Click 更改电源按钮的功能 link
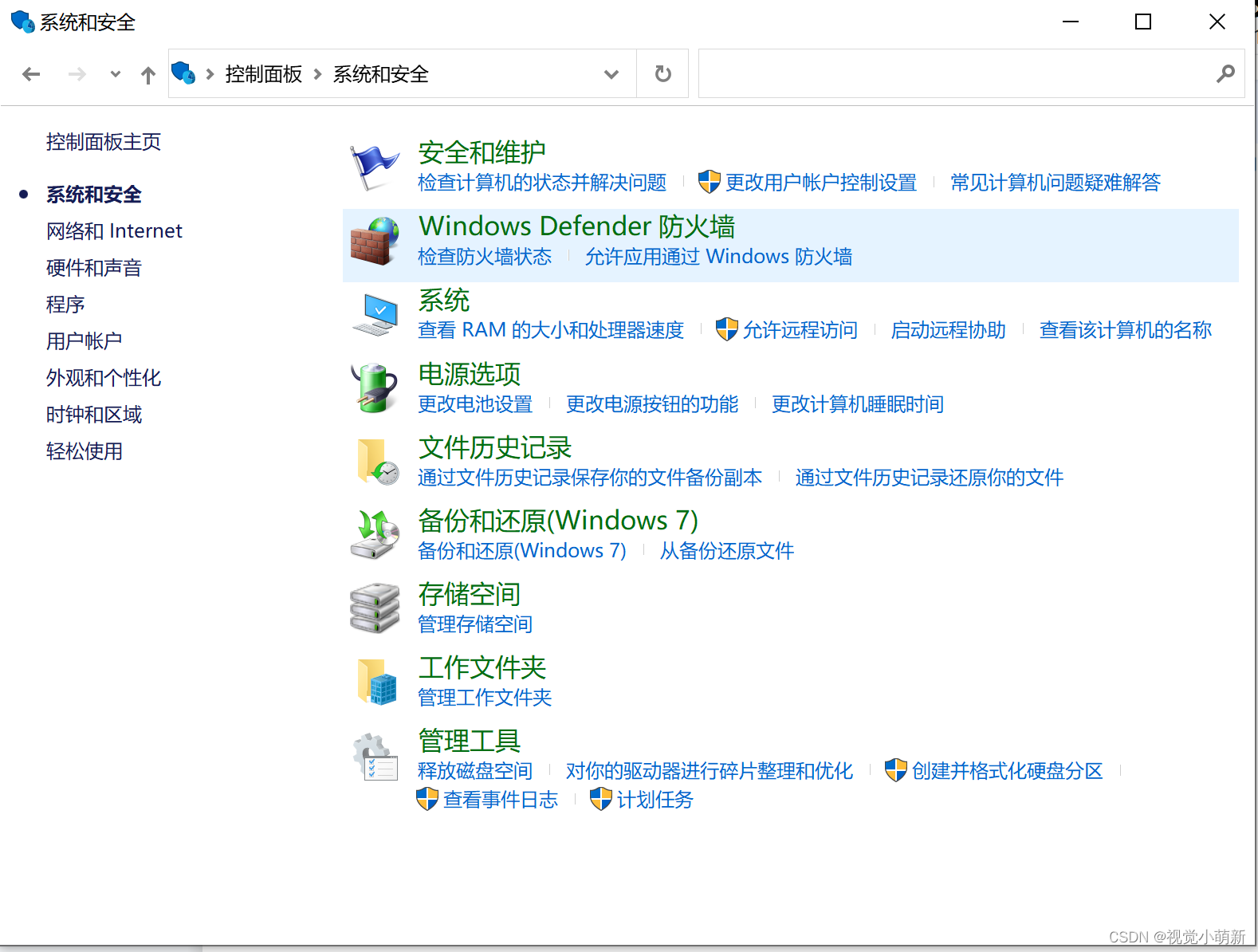 [x=652, y=404]
